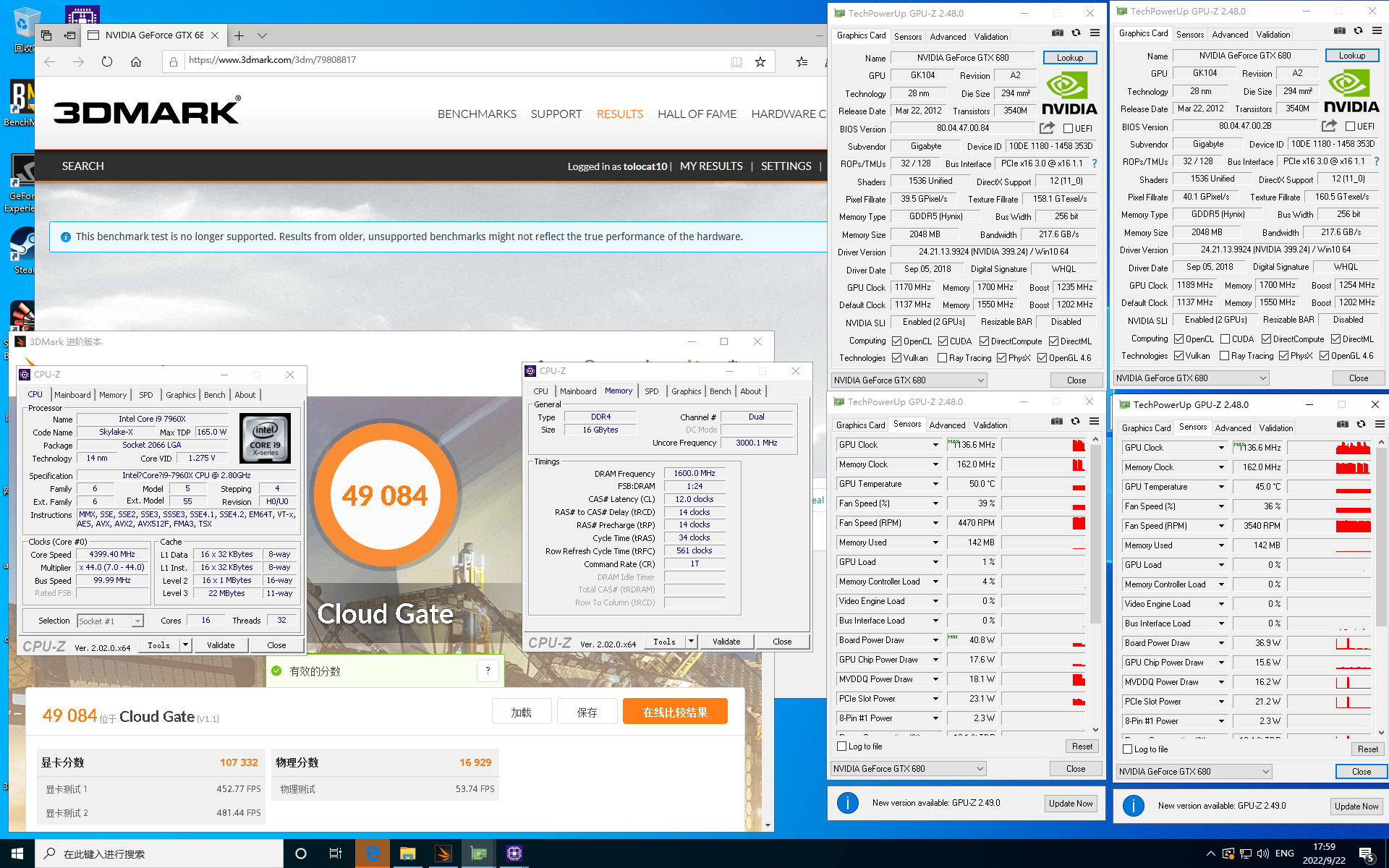Click Fan Speed (RPM) graph in bottom-right GPU-Z
The width and height of the screenshot is (1389, 868).
click(x=1330, y=526)
